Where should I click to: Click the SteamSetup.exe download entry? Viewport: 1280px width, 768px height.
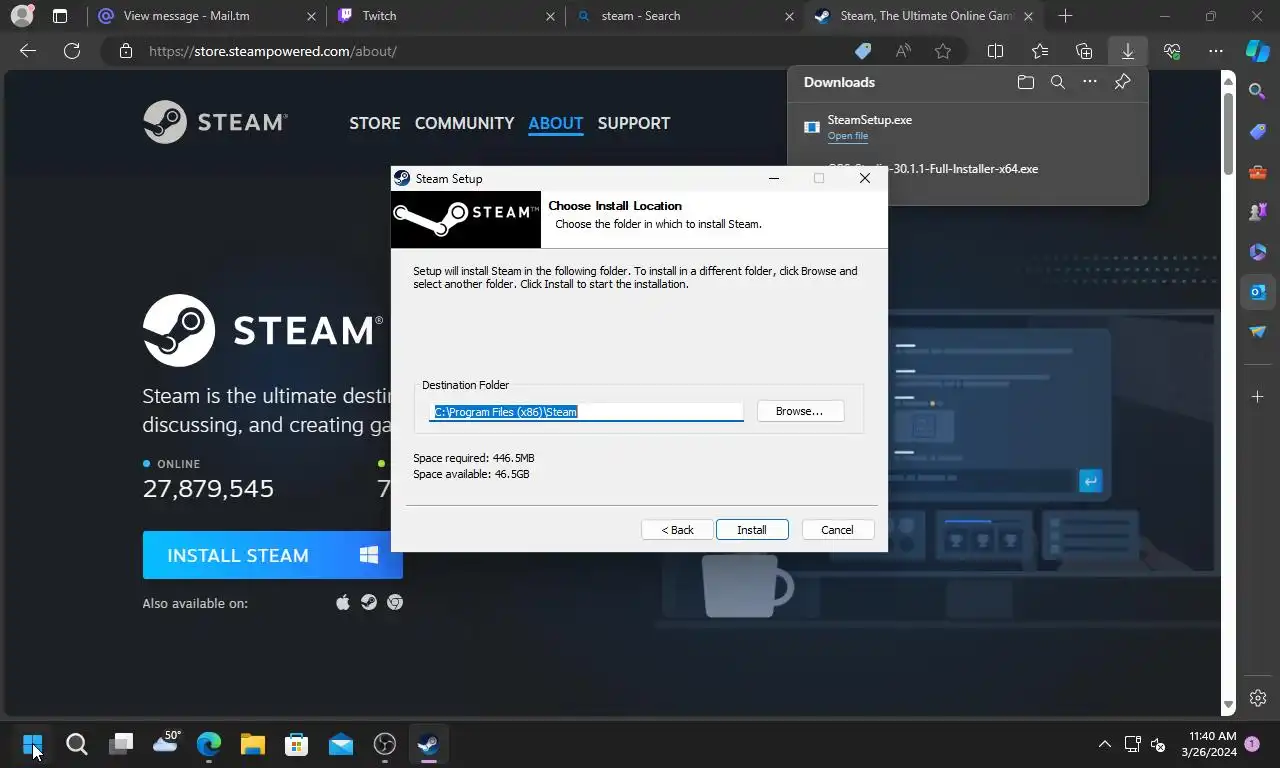click(968, 127)
